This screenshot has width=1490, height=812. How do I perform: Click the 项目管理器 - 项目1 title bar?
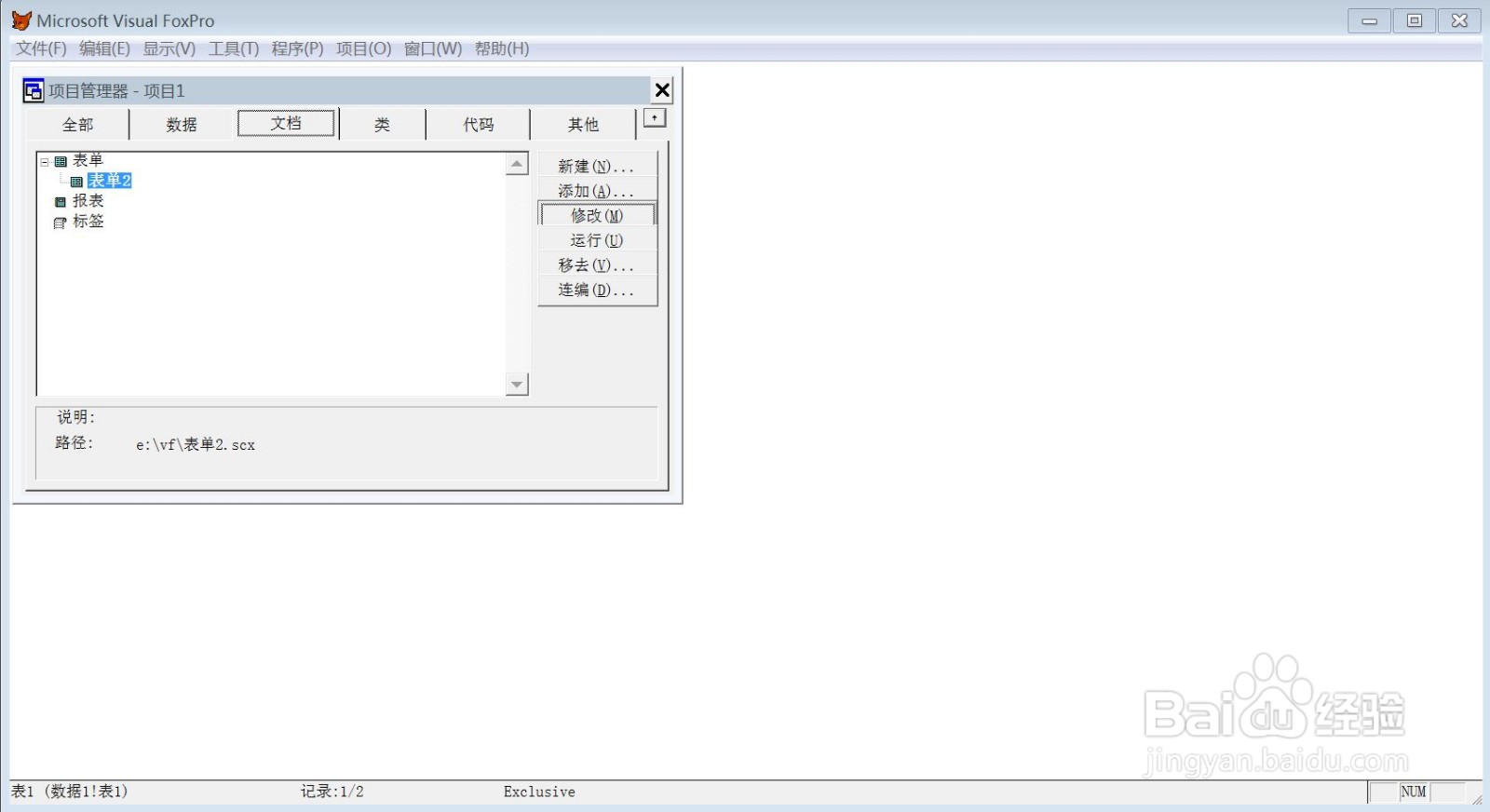click(x=335, y=90)
